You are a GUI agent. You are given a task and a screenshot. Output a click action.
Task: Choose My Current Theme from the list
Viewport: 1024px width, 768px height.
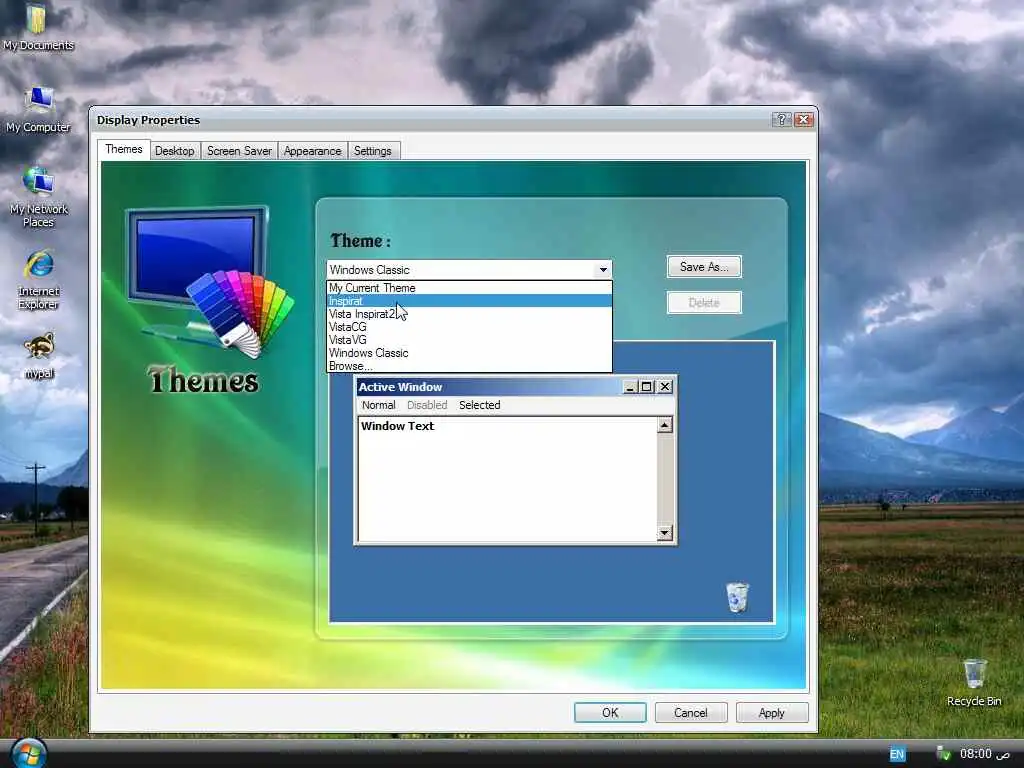(469, 287)
